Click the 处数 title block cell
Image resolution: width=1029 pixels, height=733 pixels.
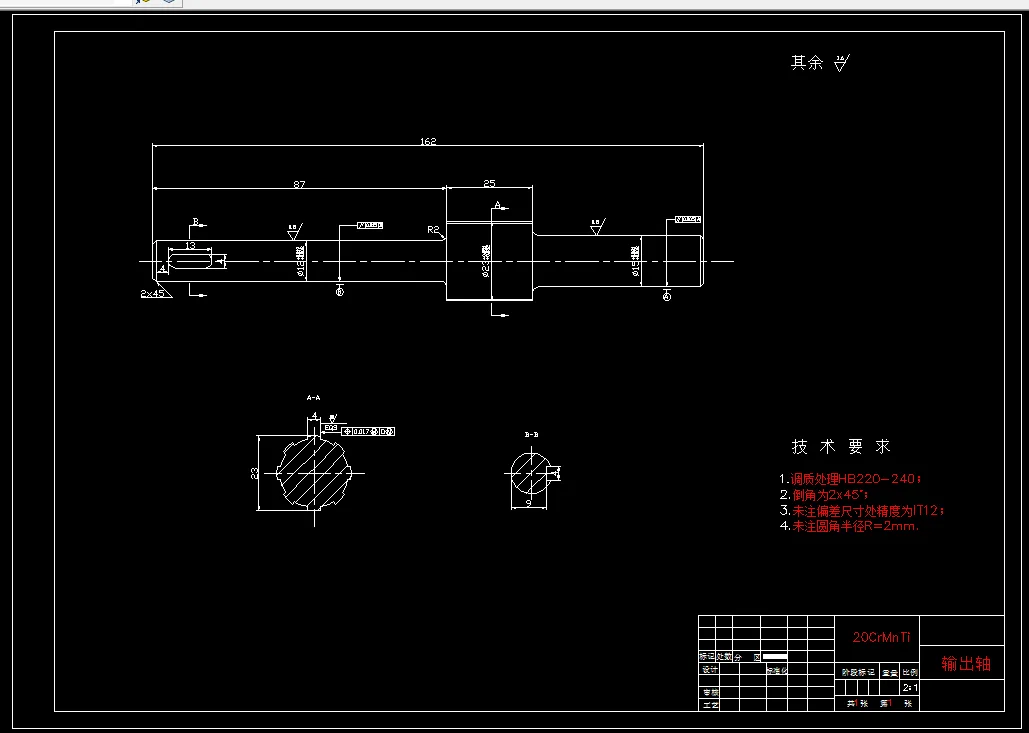[724, 656]
